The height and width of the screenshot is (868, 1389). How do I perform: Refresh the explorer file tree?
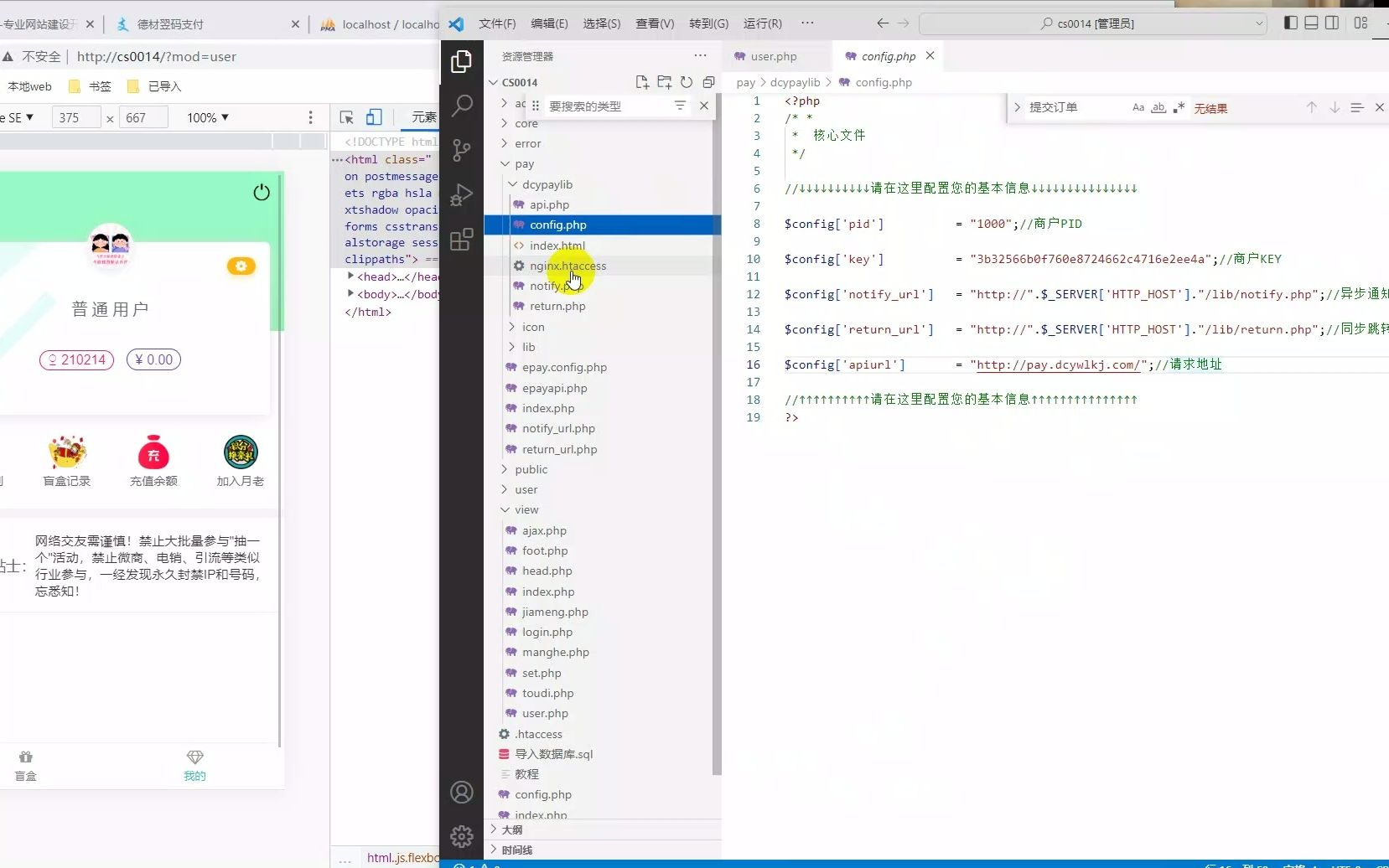(x=687, y=82)
